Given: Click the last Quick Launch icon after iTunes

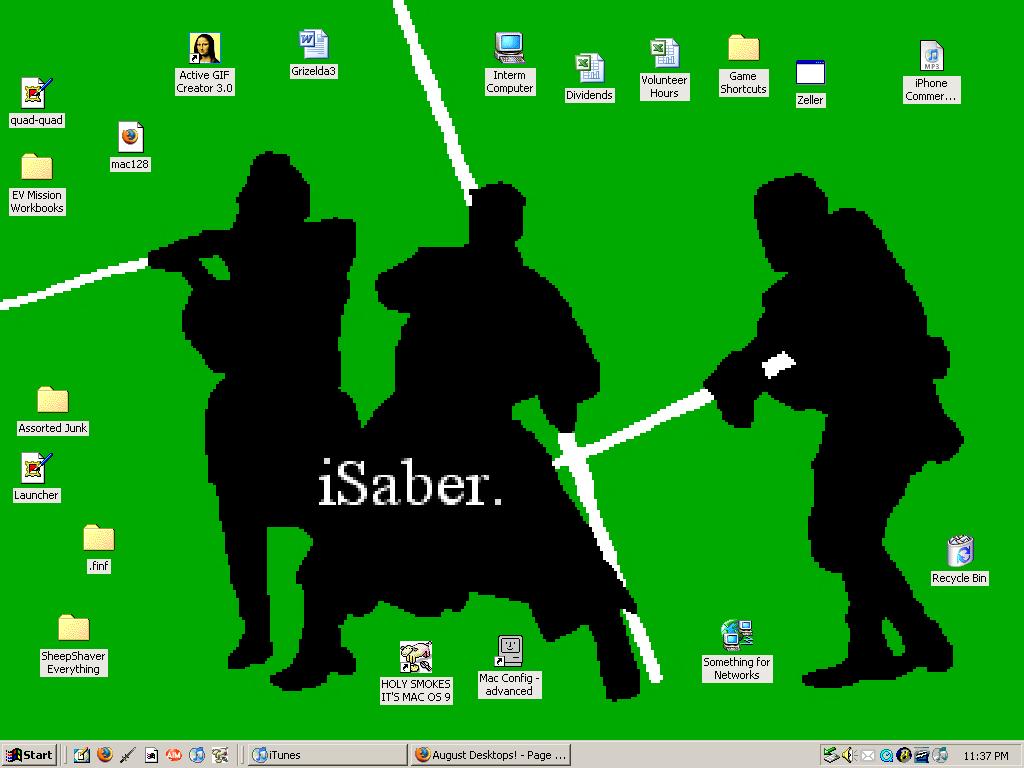Looking at the screenshot, I should 220,755.
